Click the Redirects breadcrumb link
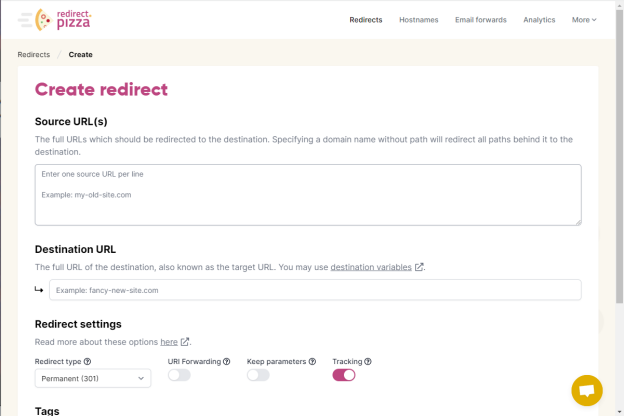This screenshot has width=624, height=416. pos(34,55)
